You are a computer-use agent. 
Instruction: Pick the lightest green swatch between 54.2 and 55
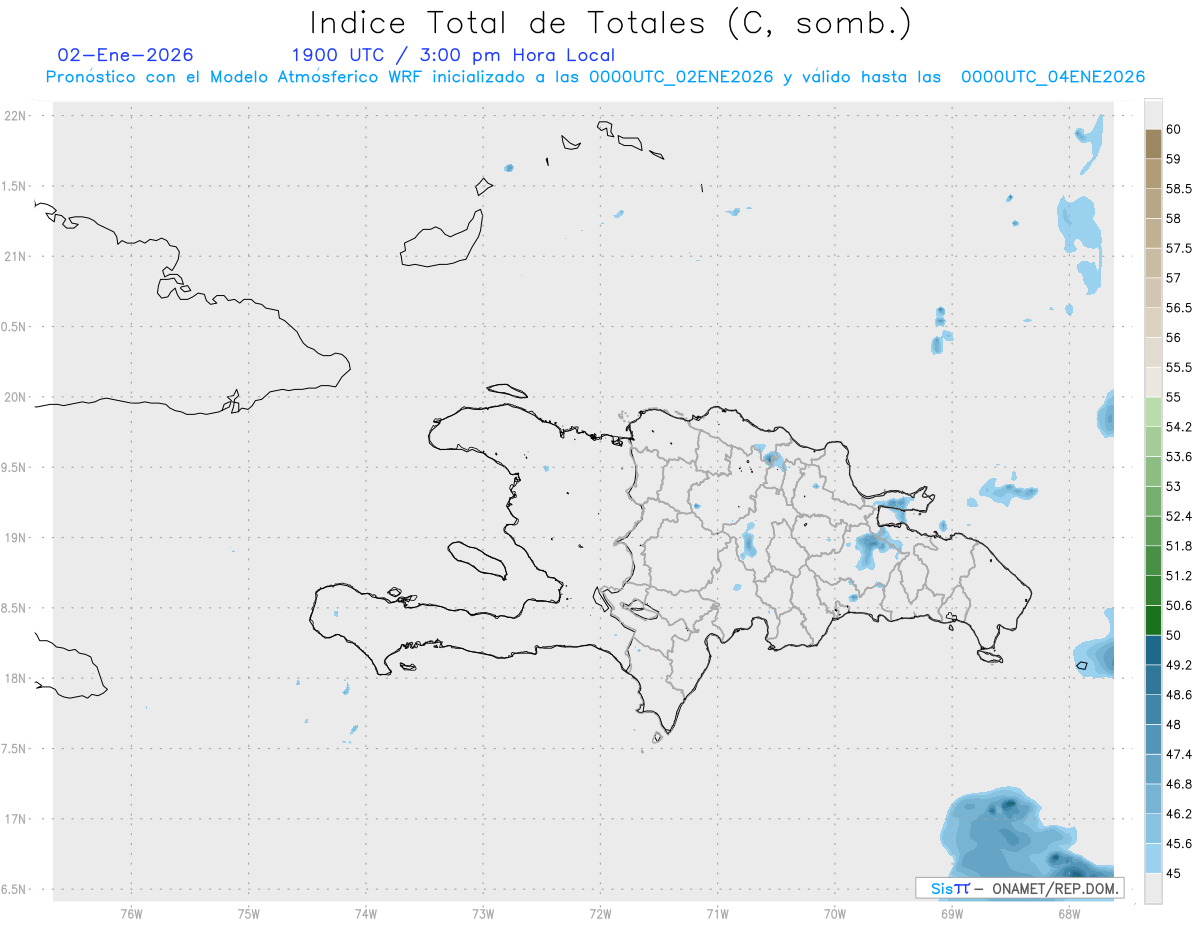coord(1153,412)
